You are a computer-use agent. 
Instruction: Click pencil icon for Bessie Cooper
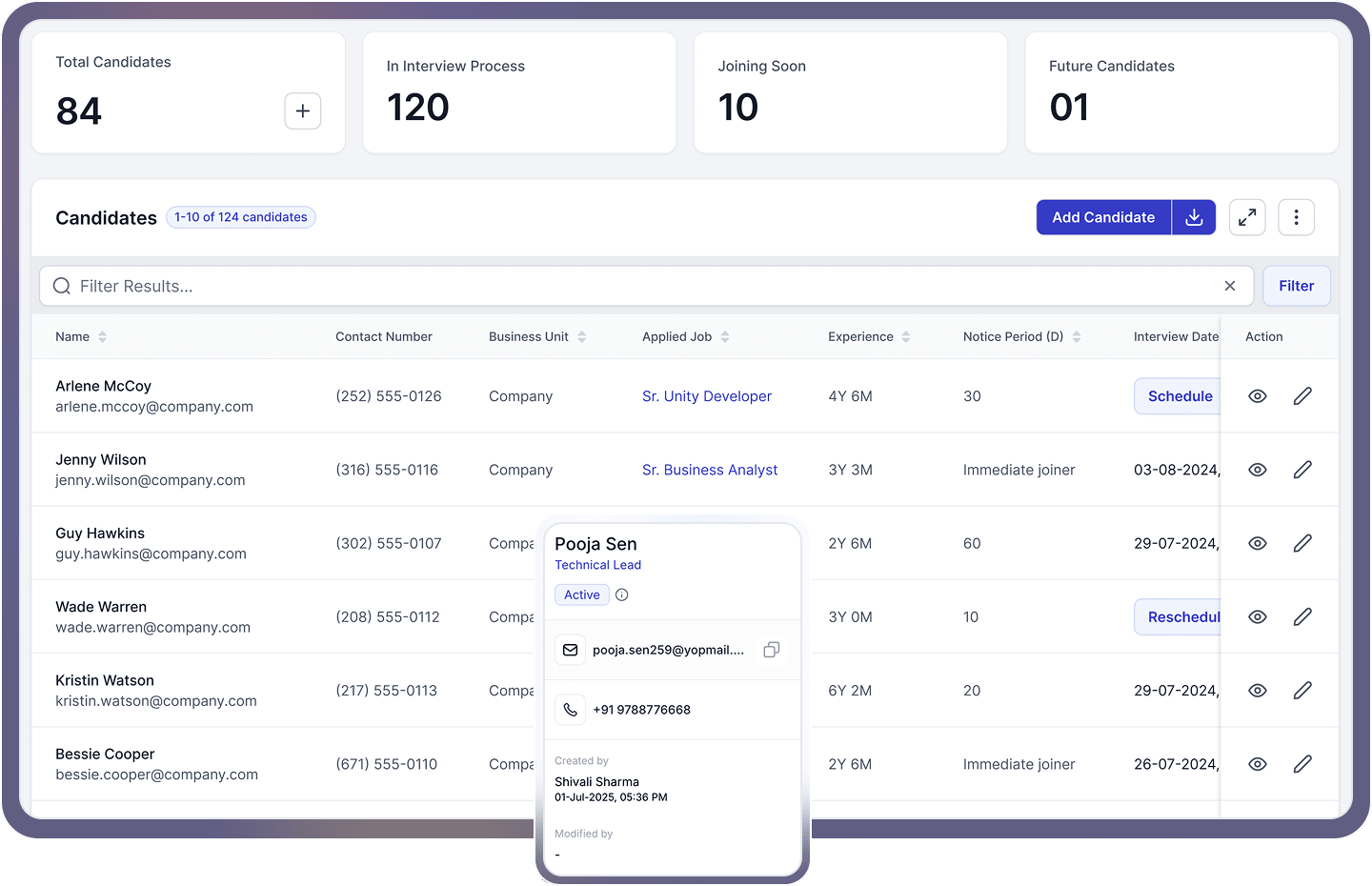(x=1302, y=764)
